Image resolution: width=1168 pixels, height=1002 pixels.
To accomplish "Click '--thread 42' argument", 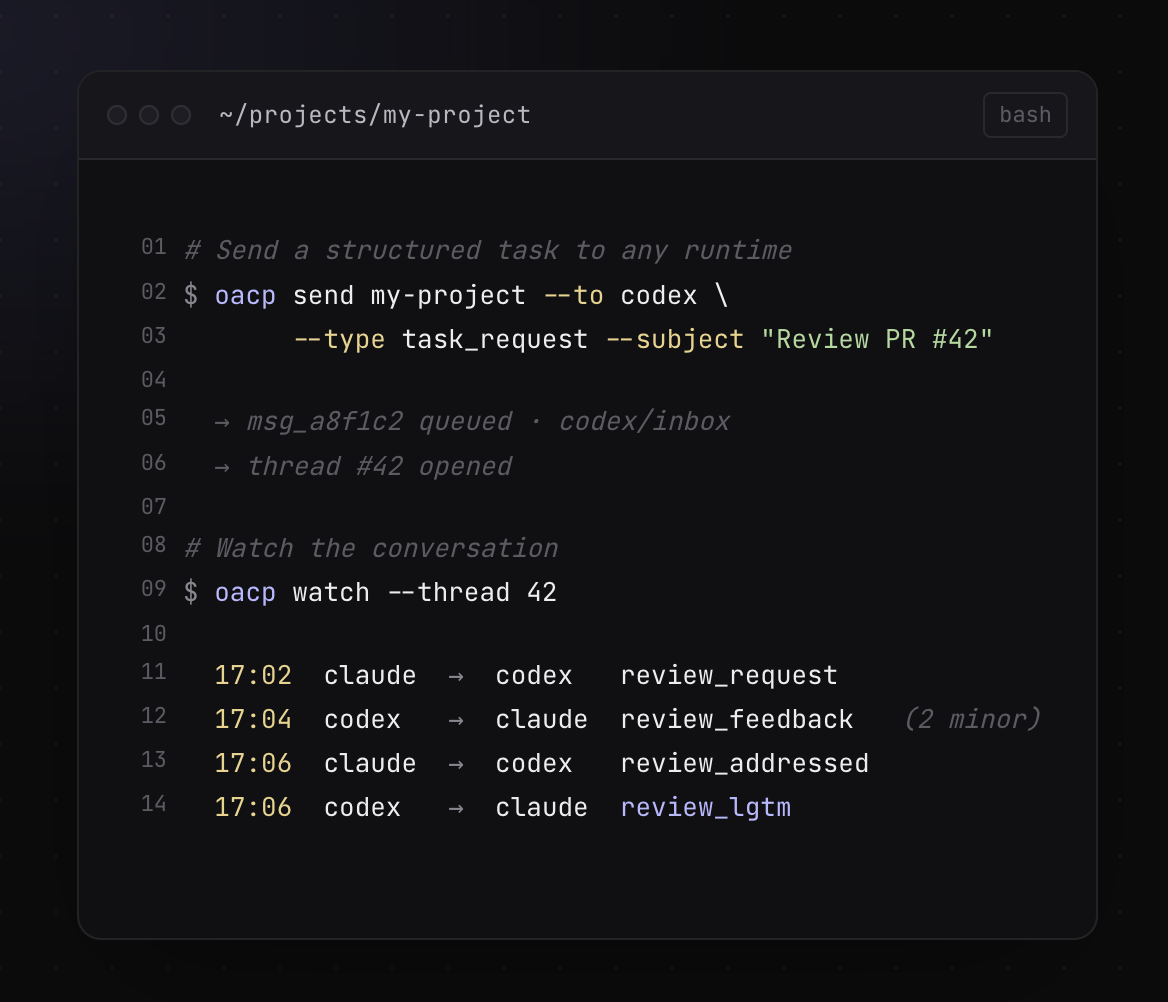I will click(472, 593).
